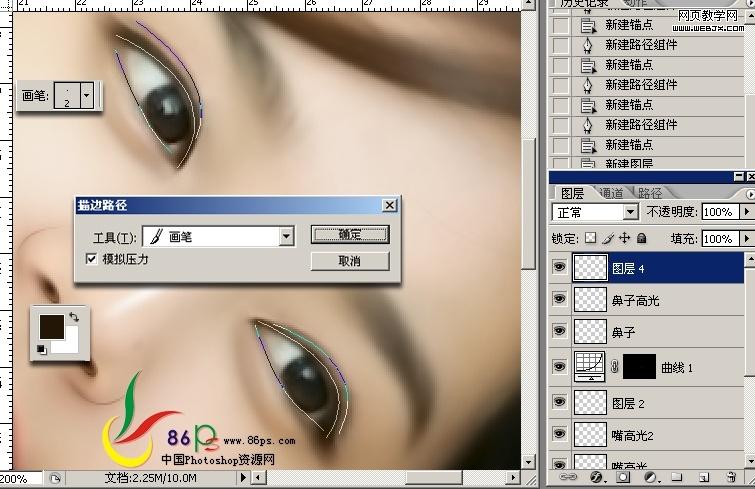This screenshot has height=489, width=755.
Task: Click the 200% zoom field in status bar
Action: click(22, 478)
